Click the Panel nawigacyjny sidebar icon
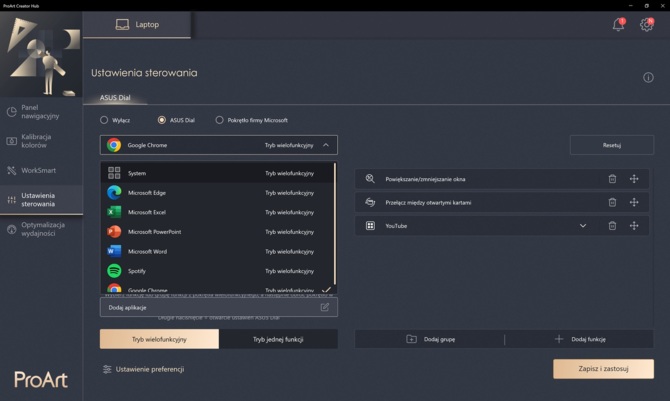 coord(12,112)
